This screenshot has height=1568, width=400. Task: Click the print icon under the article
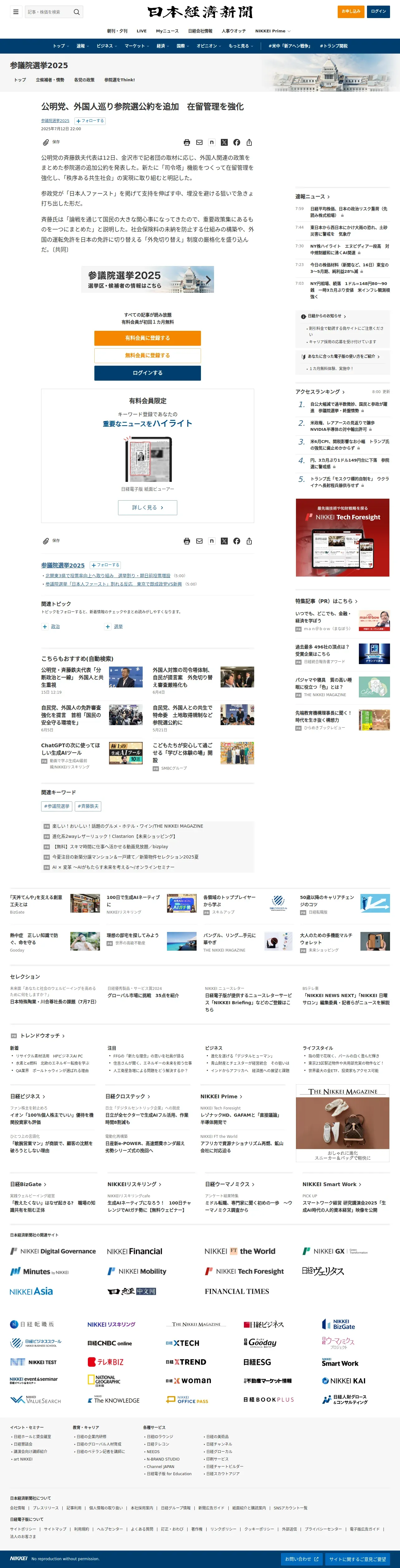[x=187, y=541]
